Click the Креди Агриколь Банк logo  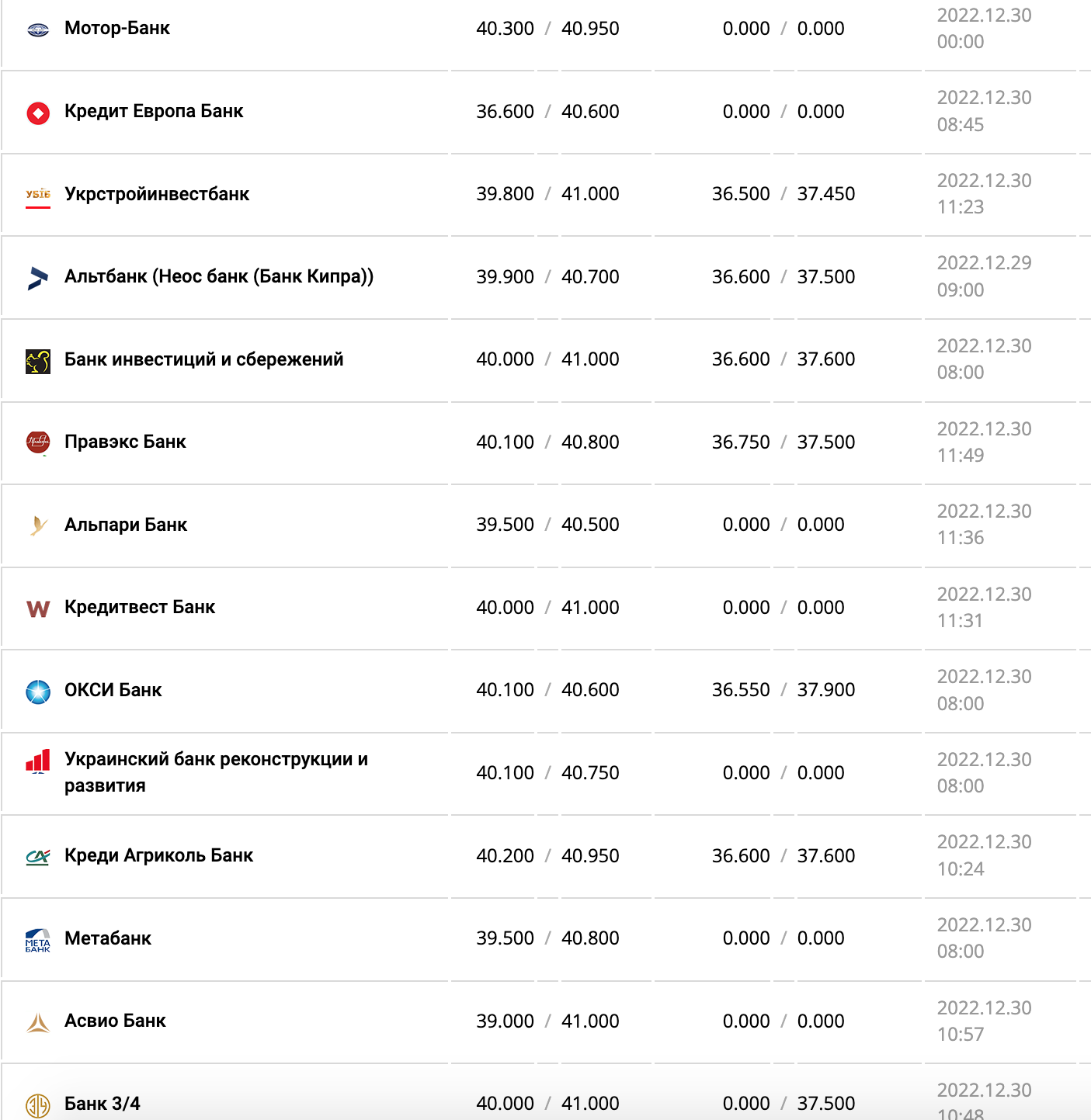[x=37, y=857]
